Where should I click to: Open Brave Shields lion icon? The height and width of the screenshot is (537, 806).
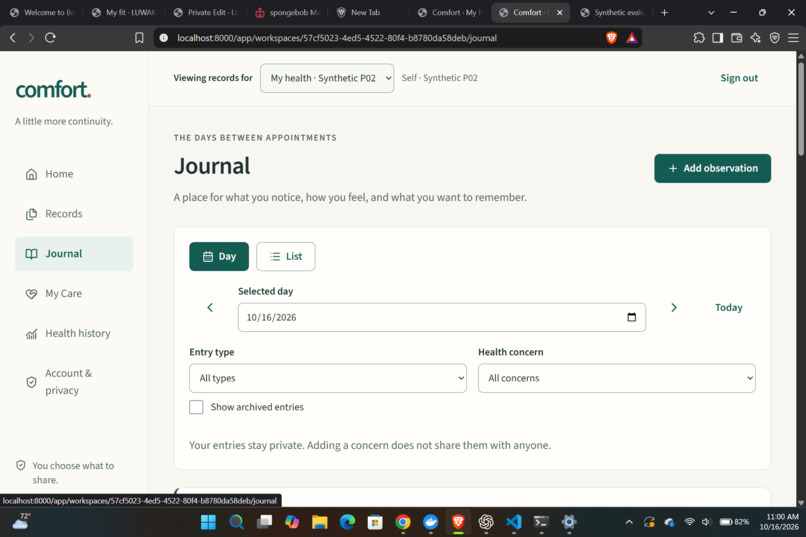coord(611,38)
